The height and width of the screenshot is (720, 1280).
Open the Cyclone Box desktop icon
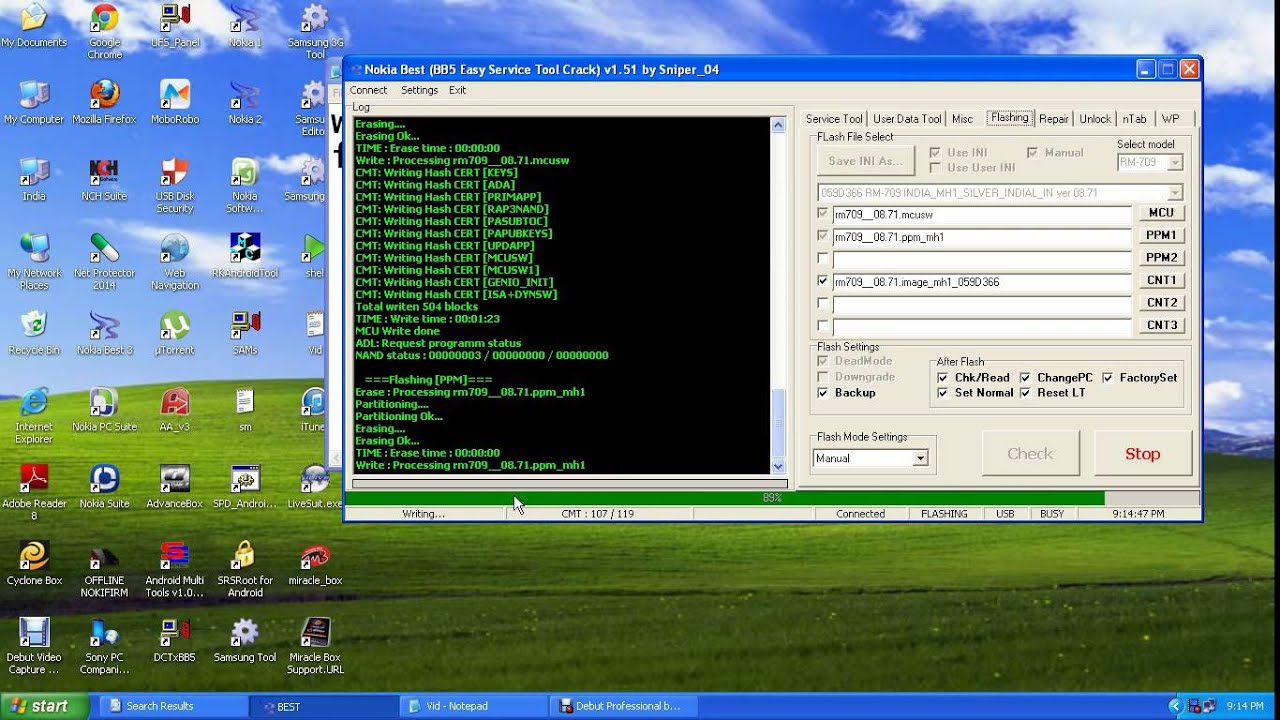pyautogui.click(x=34, y=563)
